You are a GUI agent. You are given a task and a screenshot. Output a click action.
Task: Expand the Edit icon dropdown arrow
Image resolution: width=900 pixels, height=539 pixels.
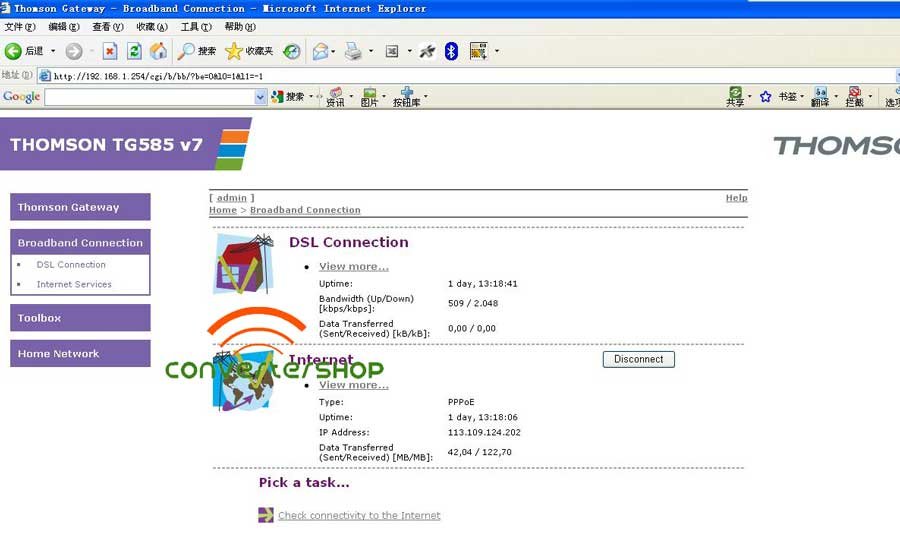(409, 51)
